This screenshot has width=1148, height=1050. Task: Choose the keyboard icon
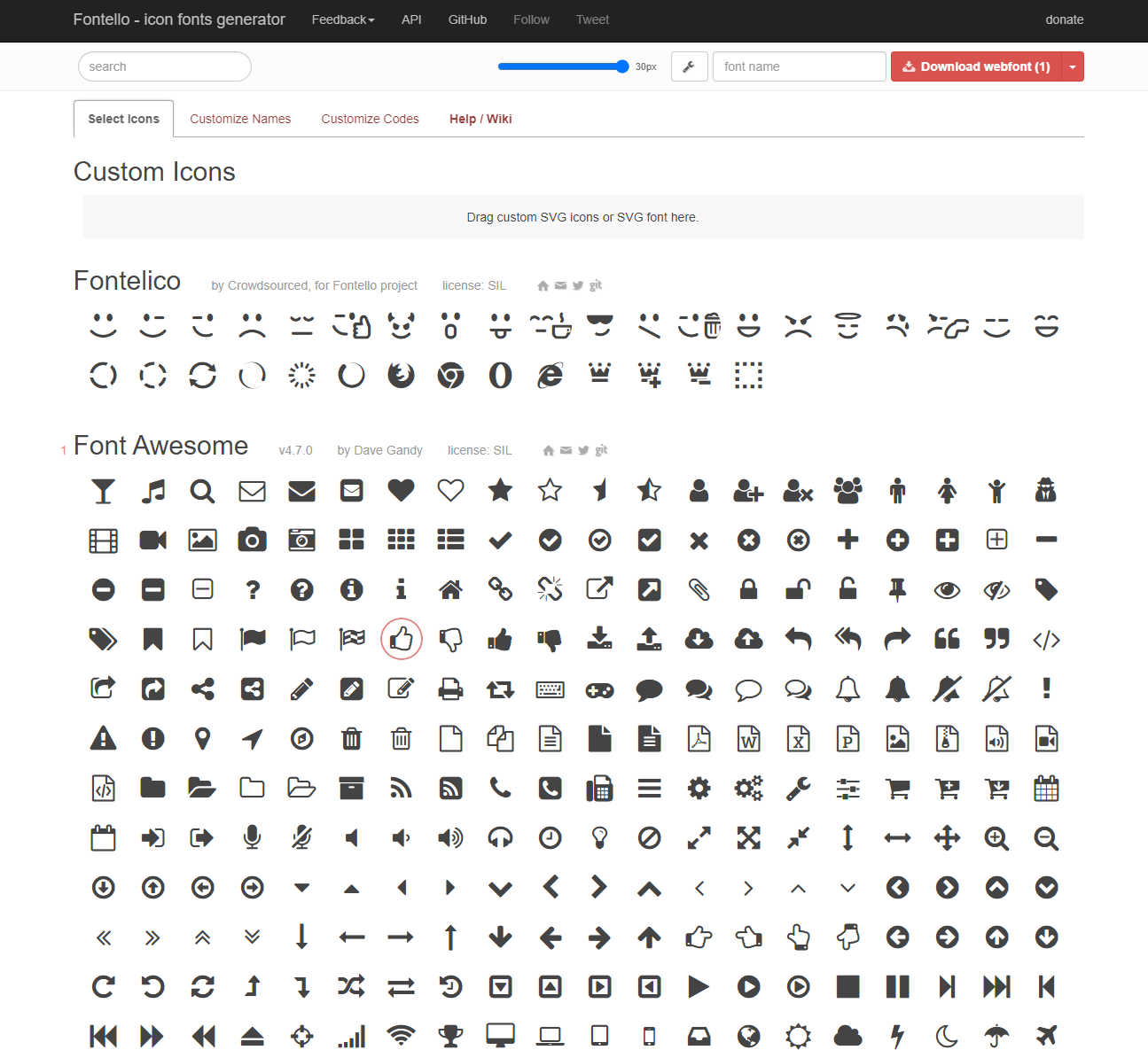(x=551, y=688)
